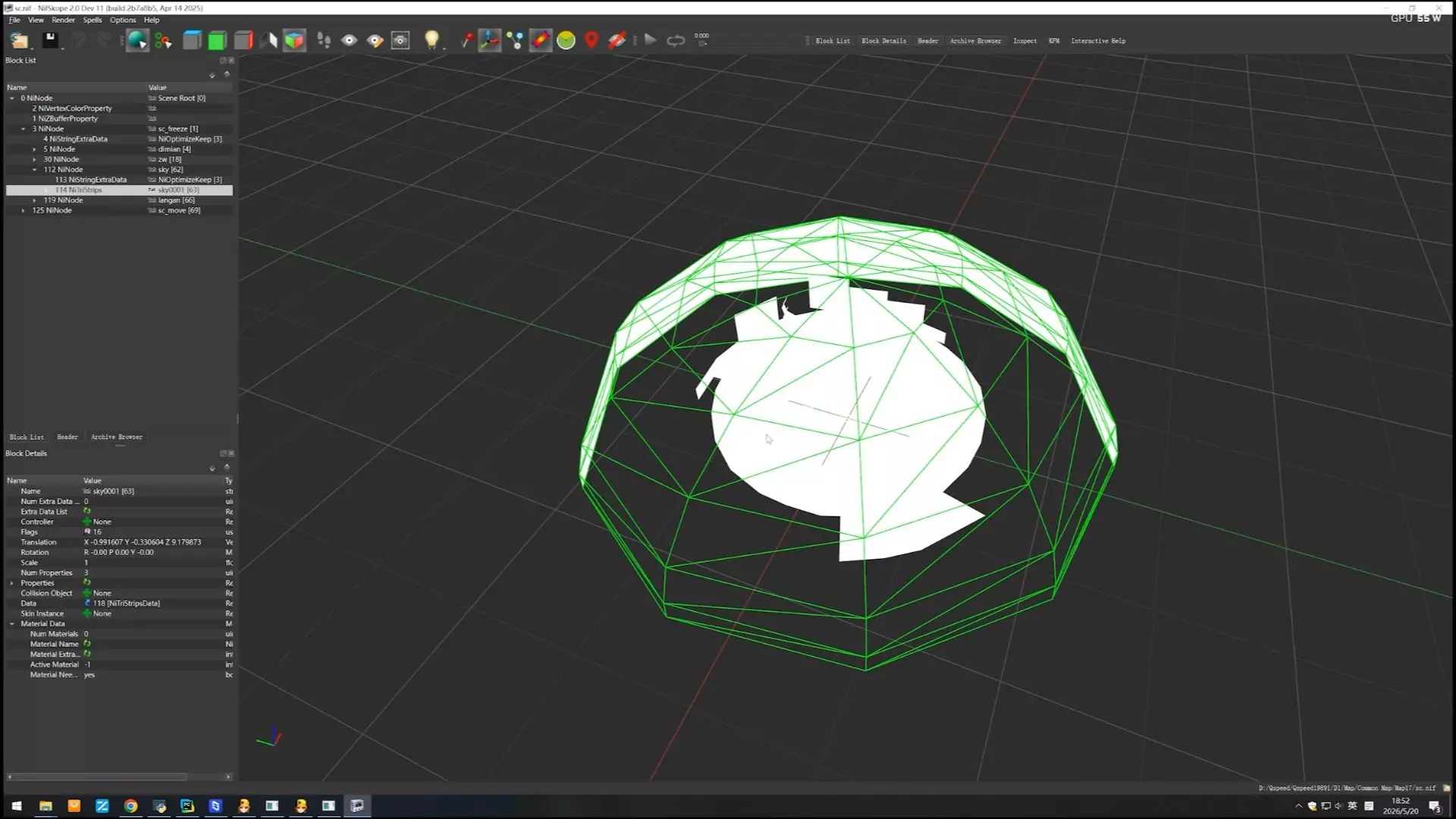Viewport: 1456px width, 819px height.
Task: Open Google Chrome from the taskbar
Action: click(130, 806)
